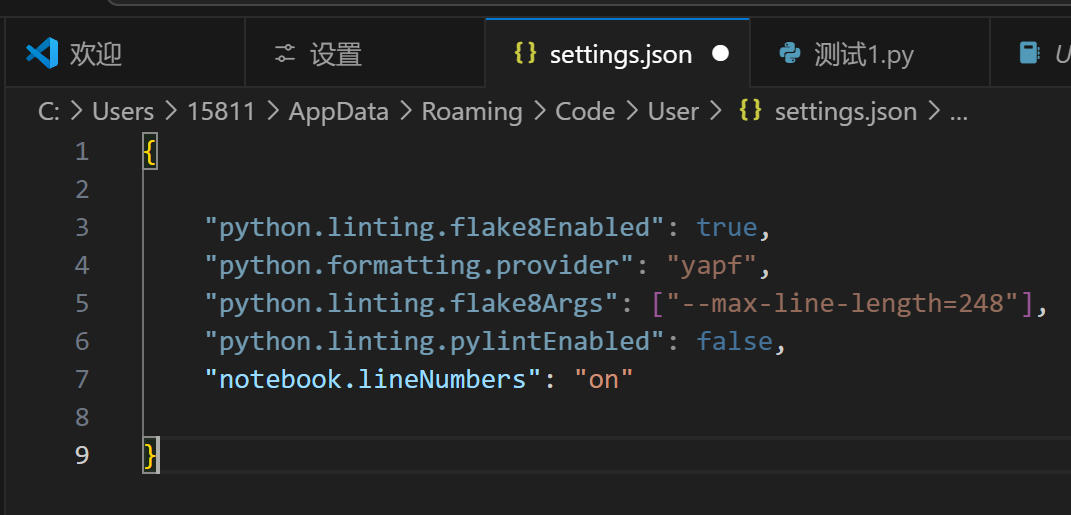This screenshot has width=1071, height=515.
Task: Click the AppData breadcrumb segment
Action: pyautogui.click(x=339, y=111)
